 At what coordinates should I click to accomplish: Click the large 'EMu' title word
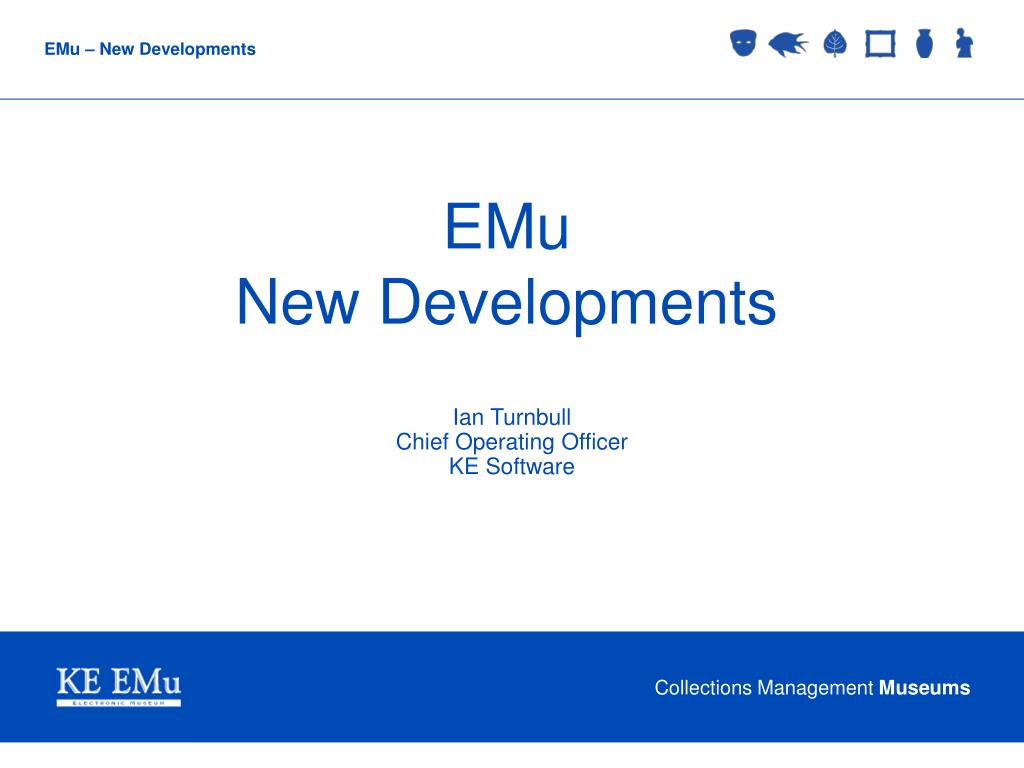pyautogui.click(x=507, y=226)
